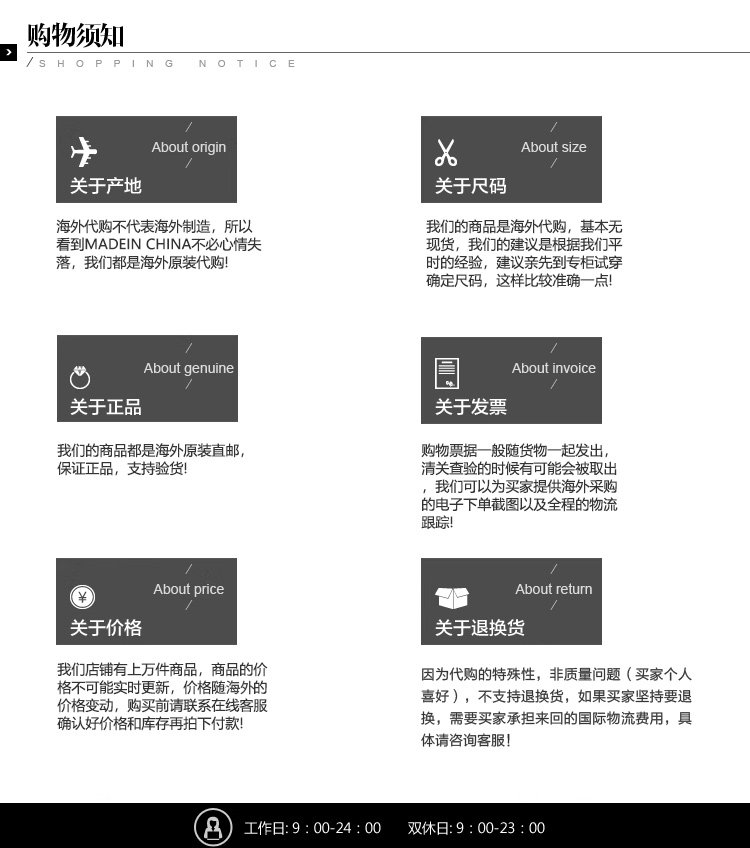Click the About genuine label

point(189,368)
